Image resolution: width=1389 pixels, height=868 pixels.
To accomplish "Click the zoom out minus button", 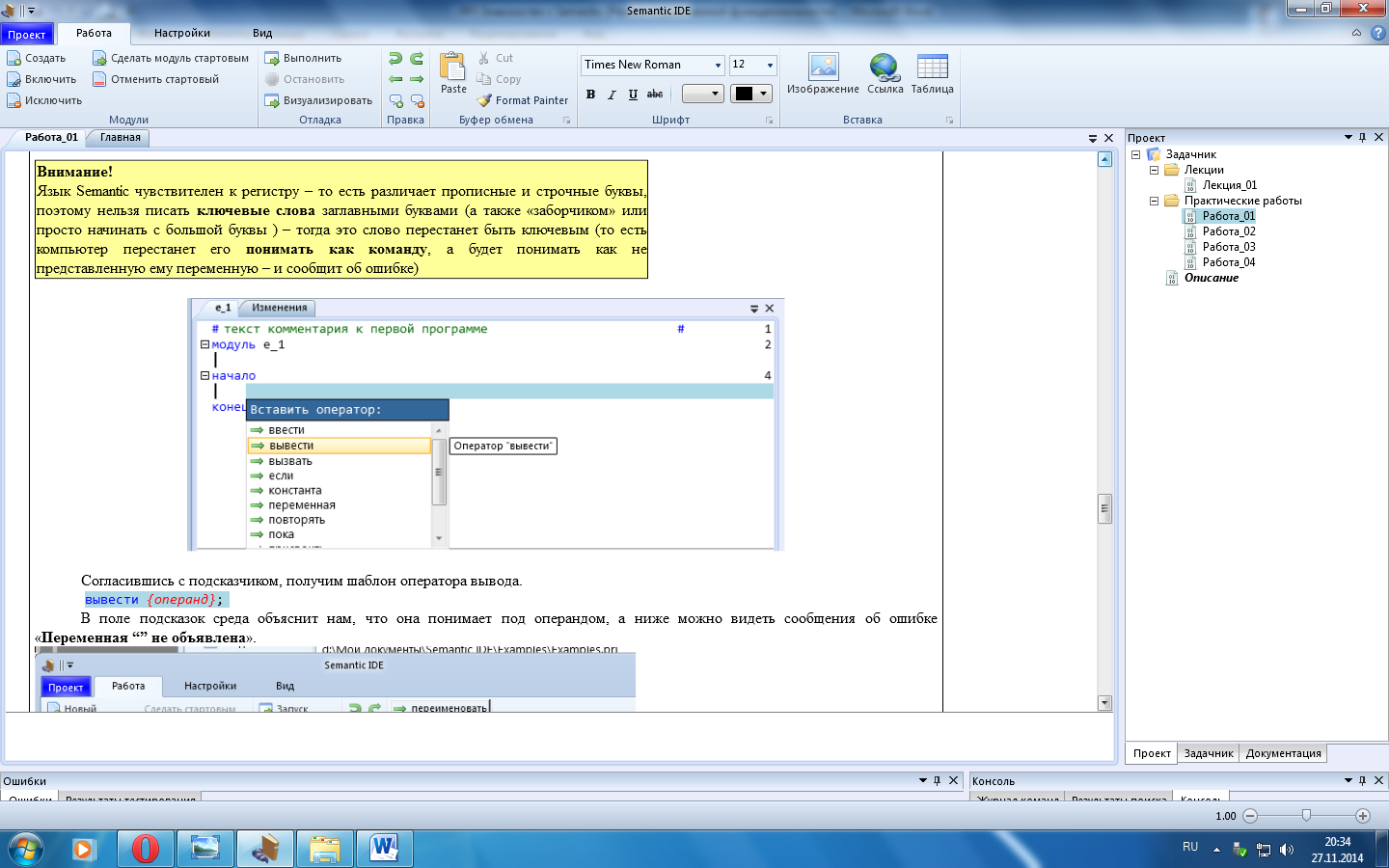I will [1250, 816].
